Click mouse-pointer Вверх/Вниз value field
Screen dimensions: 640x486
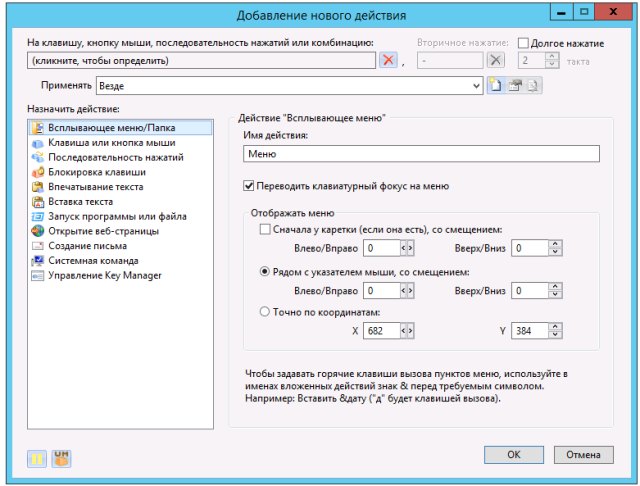point(530,291)
